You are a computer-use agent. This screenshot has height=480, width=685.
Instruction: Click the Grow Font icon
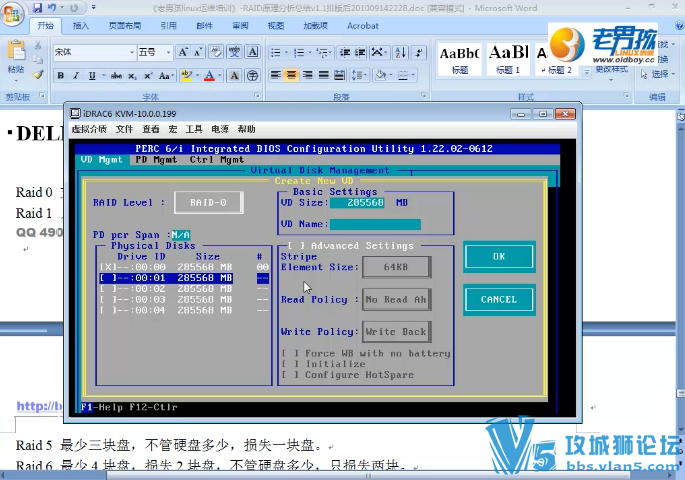[x=183, y=52]
